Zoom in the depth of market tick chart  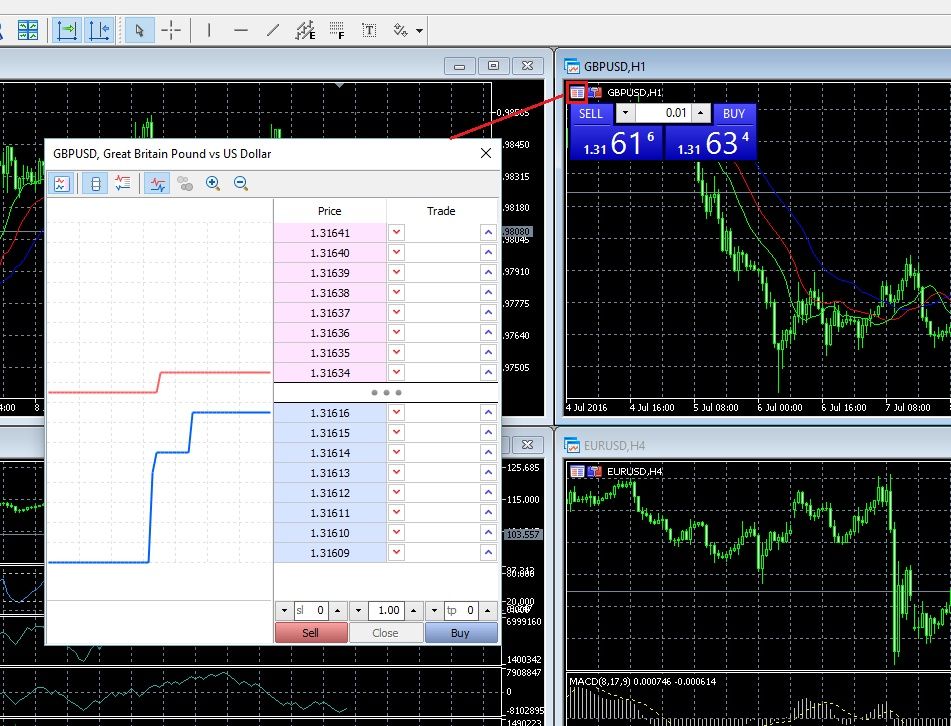tap(212, 183)
